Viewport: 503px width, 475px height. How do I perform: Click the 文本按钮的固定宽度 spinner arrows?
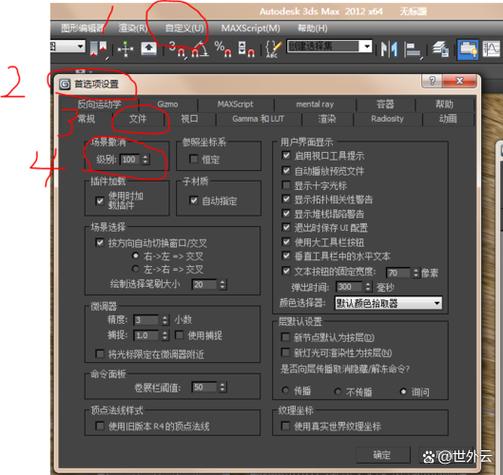(415, 273)
